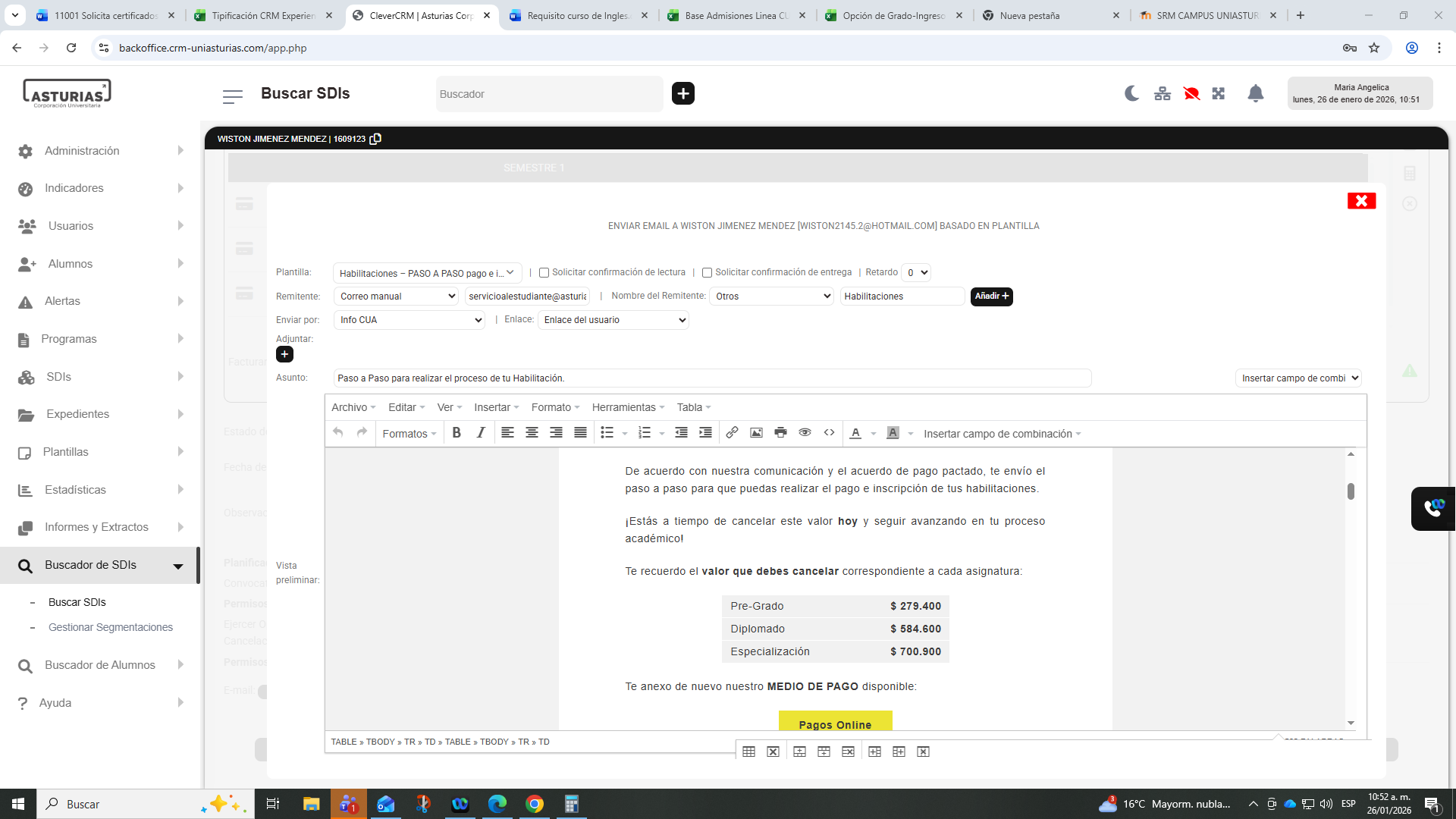
Task: Click the add attachment plus icon
Action: [284, 354]
